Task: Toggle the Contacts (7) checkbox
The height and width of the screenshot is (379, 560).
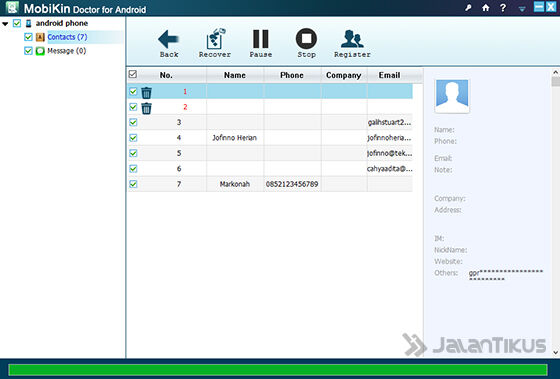Action: [x=28, y=37]
